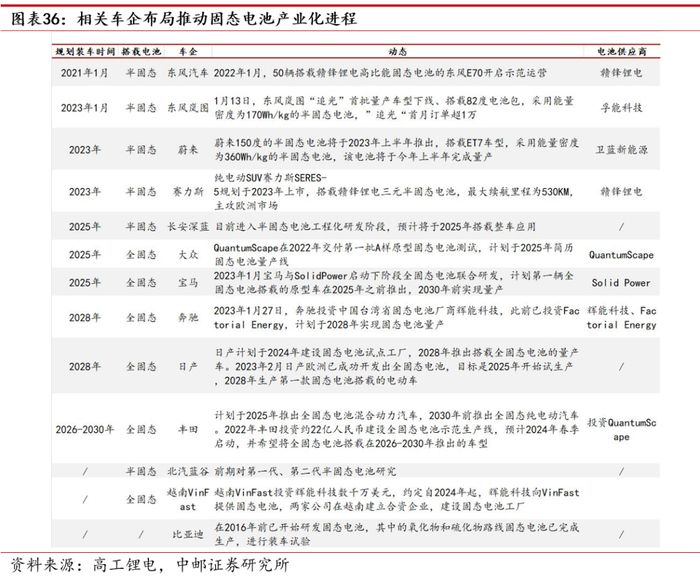This screenshot has width=700, height=580.
Task: Click the QuantumScape supplier in the 大众 row
Action: point(621,255)
